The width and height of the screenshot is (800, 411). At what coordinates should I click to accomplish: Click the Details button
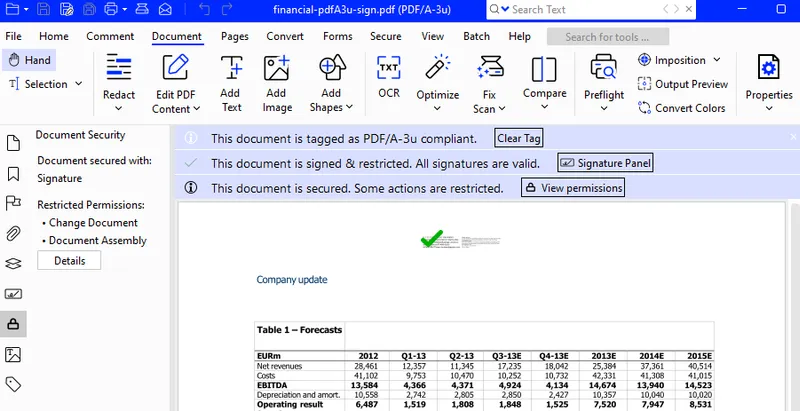click(69, 261)
